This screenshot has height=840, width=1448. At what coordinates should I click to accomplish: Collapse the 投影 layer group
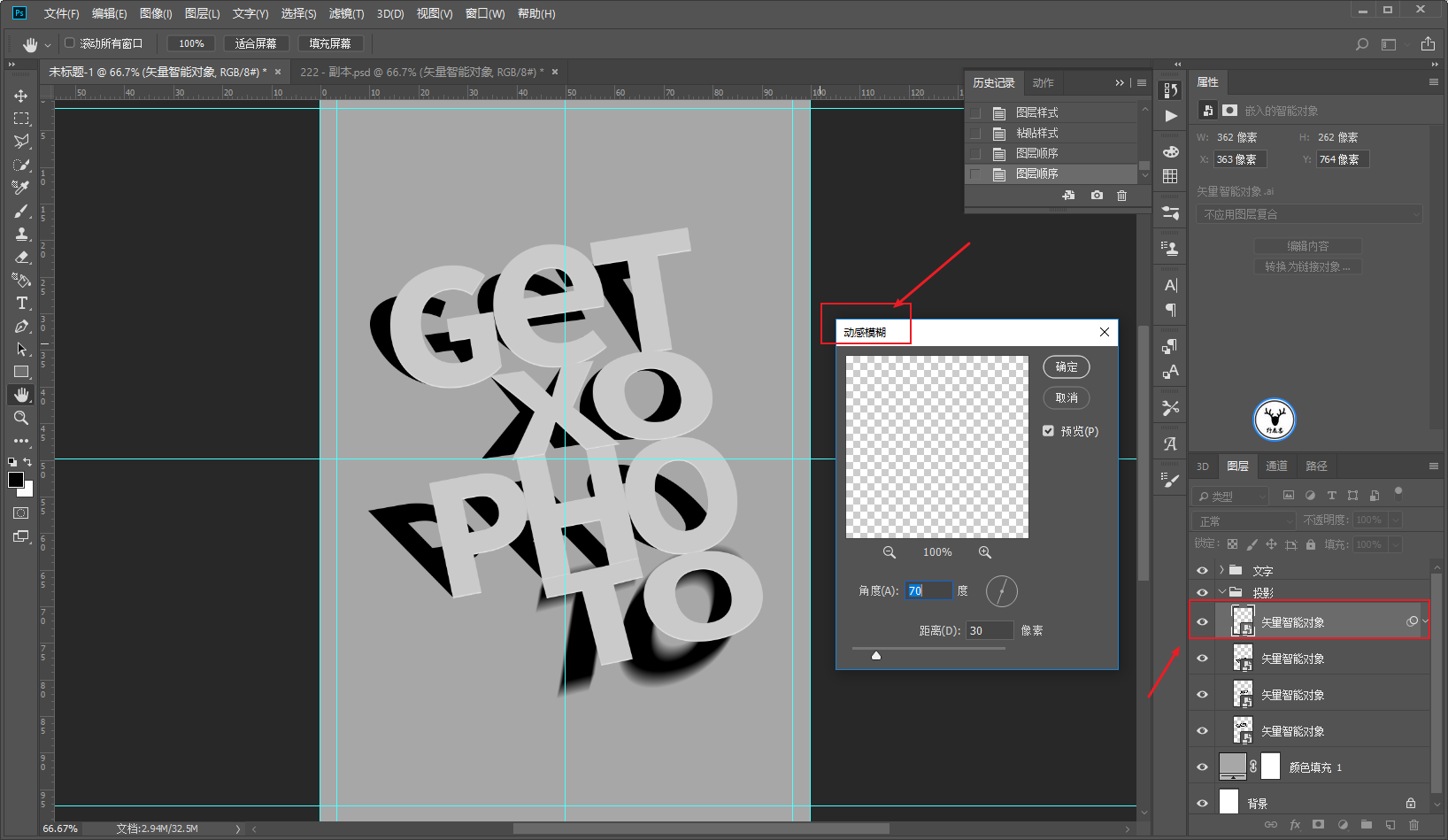click(x=1221, y=592)
